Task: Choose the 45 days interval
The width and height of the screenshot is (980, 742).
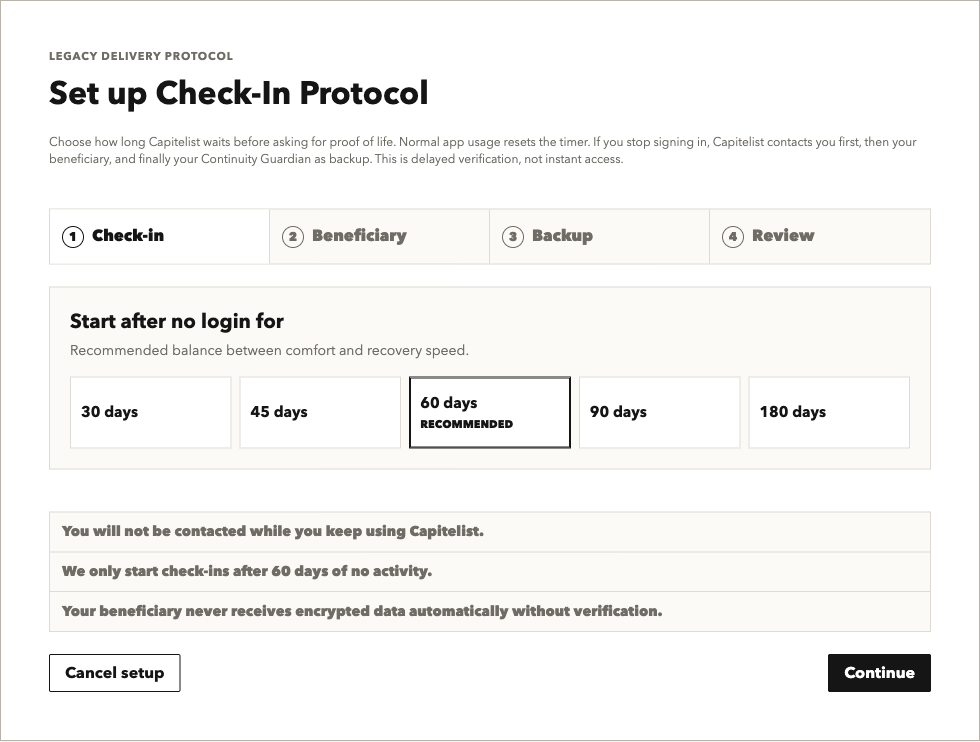Action: point(320,413)
